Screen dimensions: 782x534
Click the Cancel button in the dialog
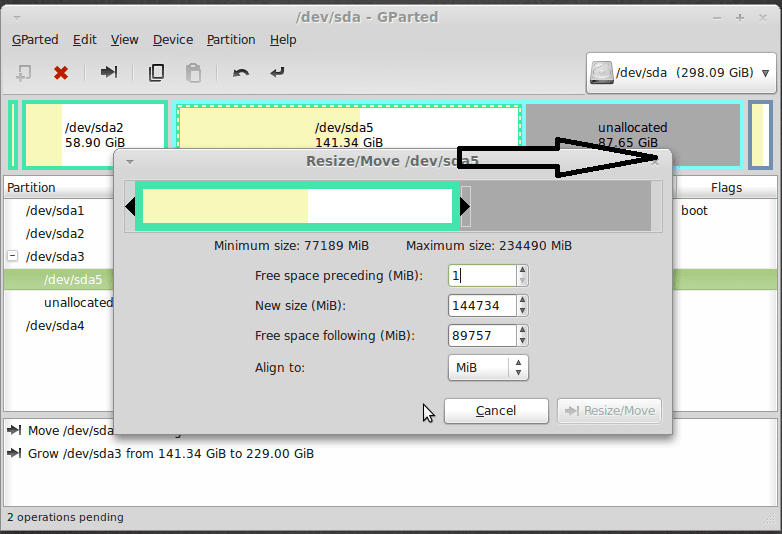(x=496, y=411)
